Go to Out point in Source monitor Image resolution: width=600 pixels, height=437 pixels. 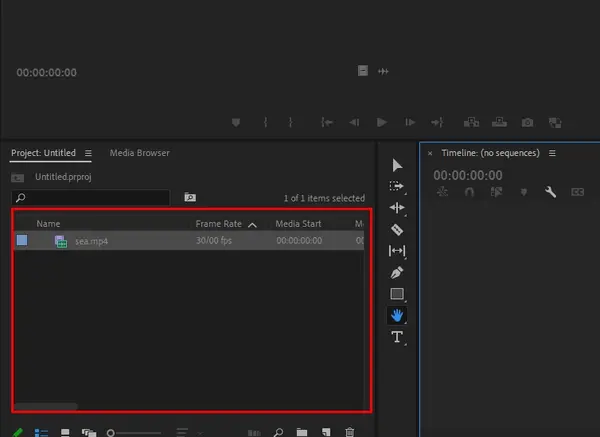437,122
